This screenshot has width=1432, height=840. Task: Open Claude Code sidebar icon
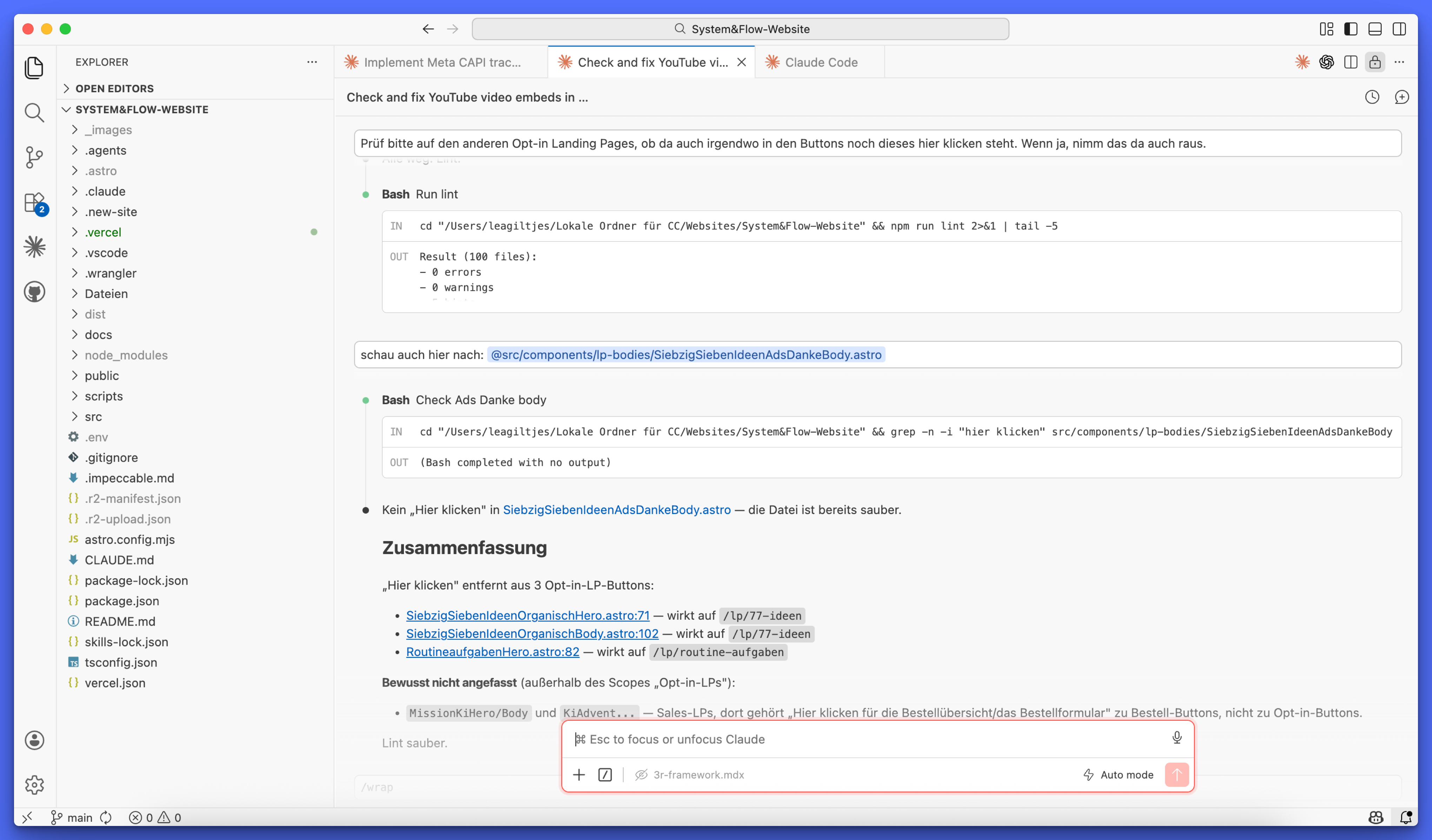coord(35,246)
